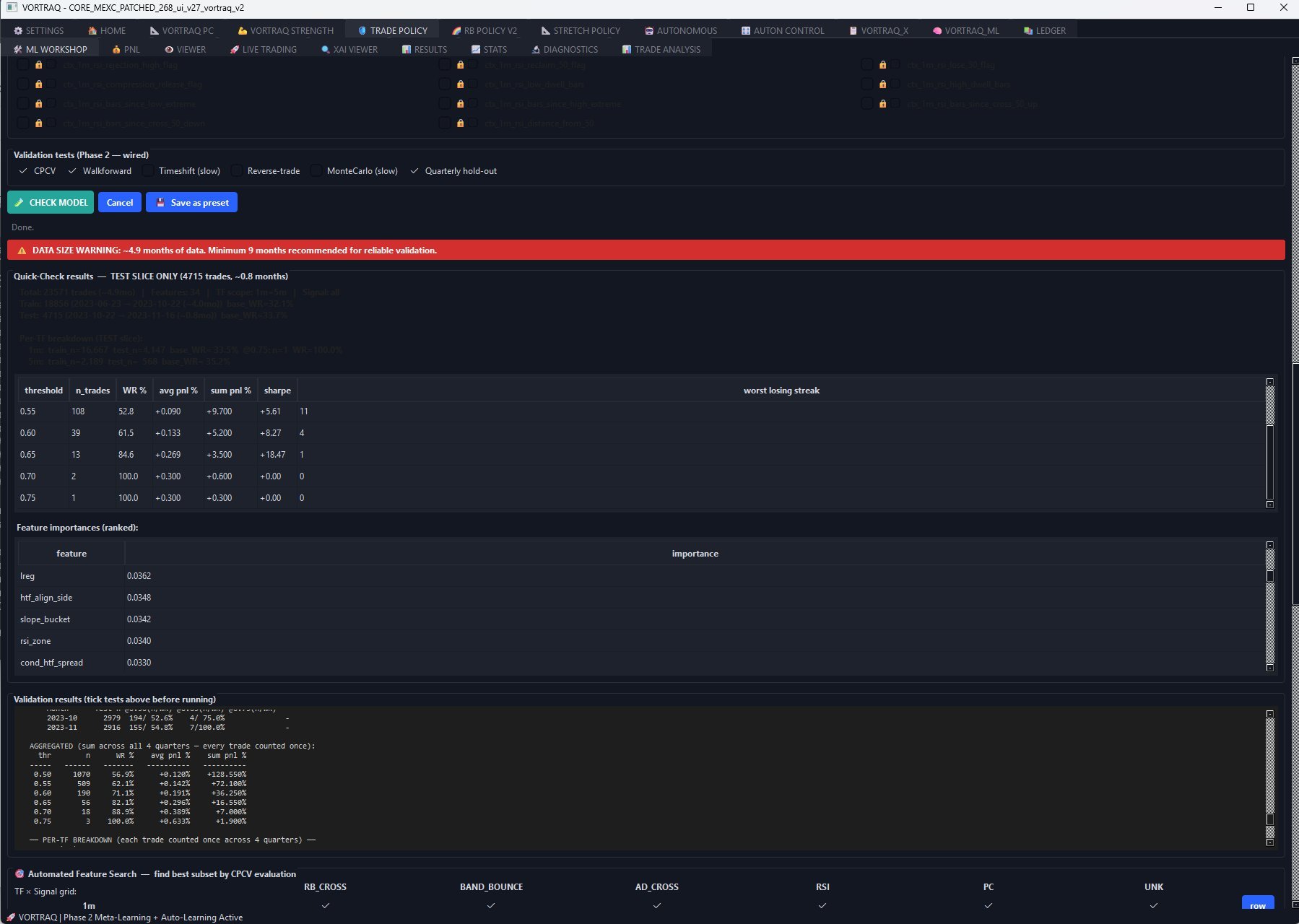Viewport: 1299px width, 924px height.
Task: Toggle the 1m PC grid checkmark
Action: (x=989, y=905)
